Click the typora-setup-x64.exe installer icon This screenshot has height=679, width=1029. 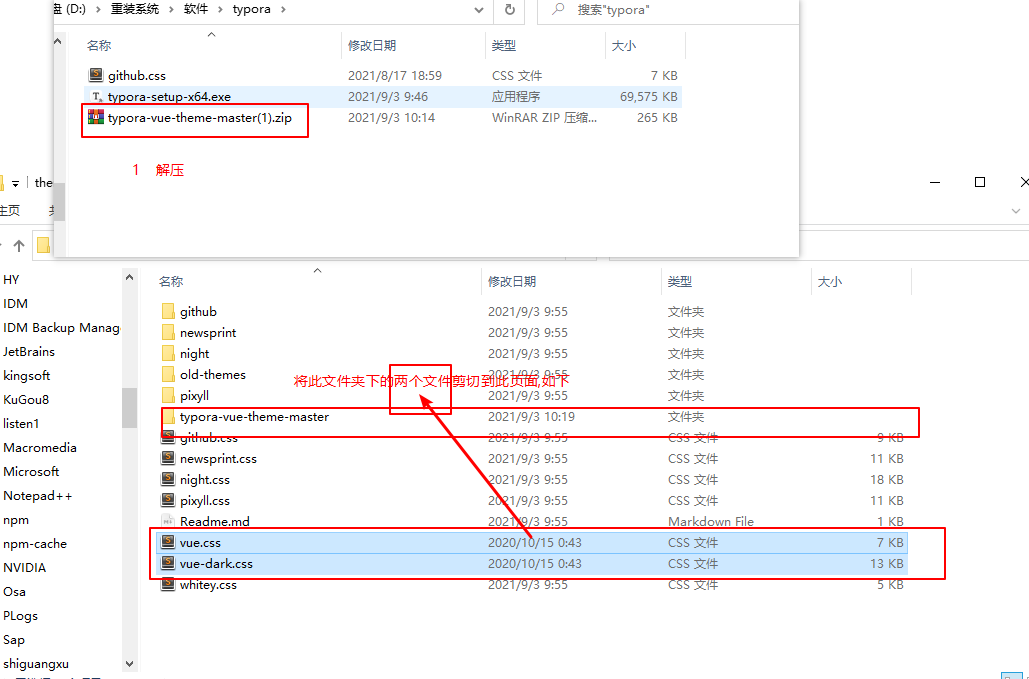pos(96,96)
